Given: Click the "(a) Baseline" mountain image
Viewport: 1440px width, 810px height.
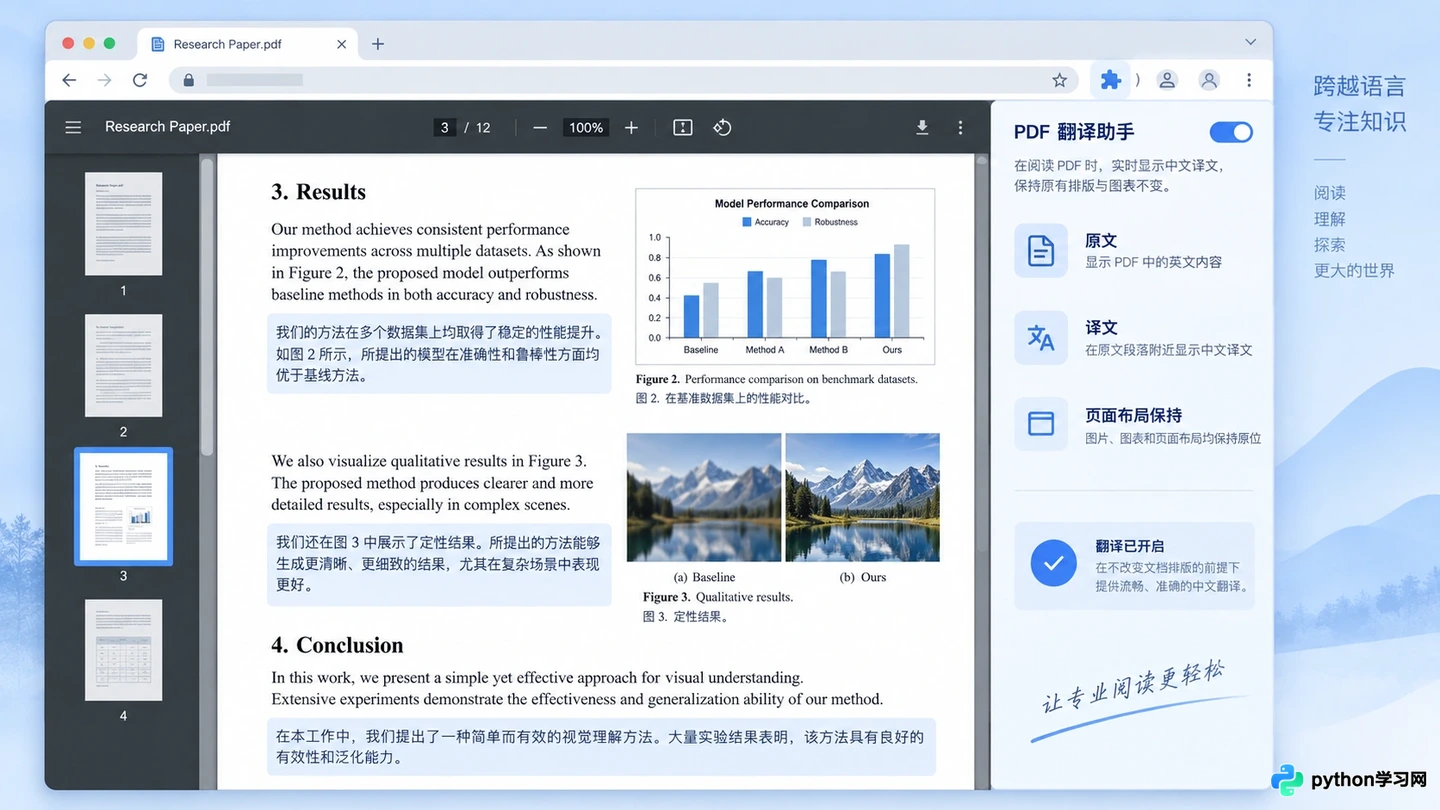Looking at the screenshot, I should (704, 497).
